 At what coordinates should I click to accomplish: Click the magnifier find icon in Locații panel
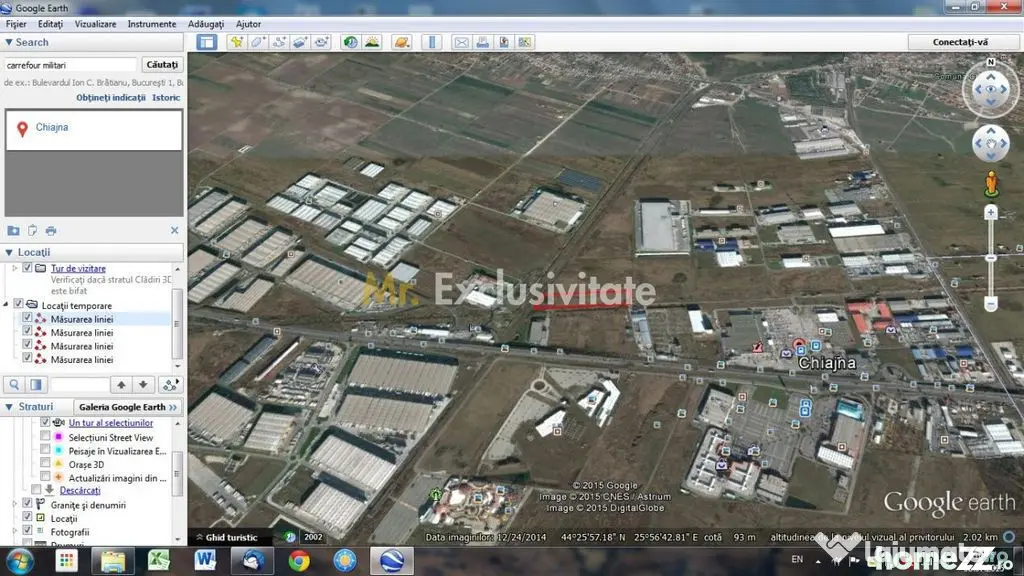[14, 385]
